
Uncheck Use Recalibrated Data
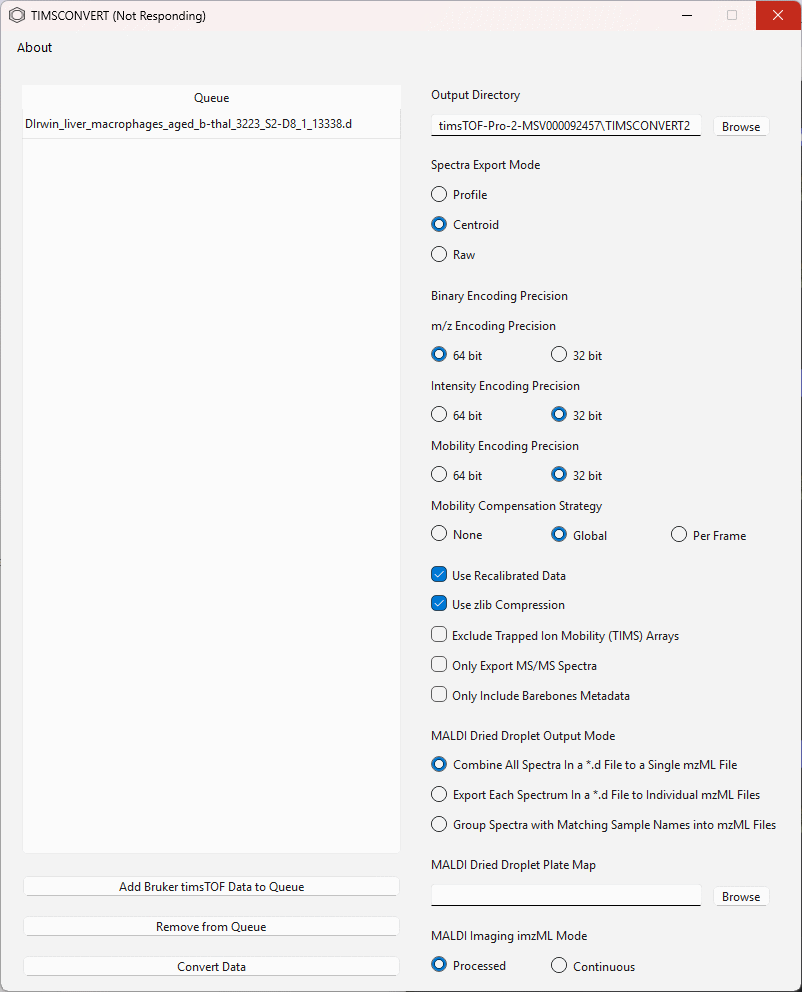439,574
